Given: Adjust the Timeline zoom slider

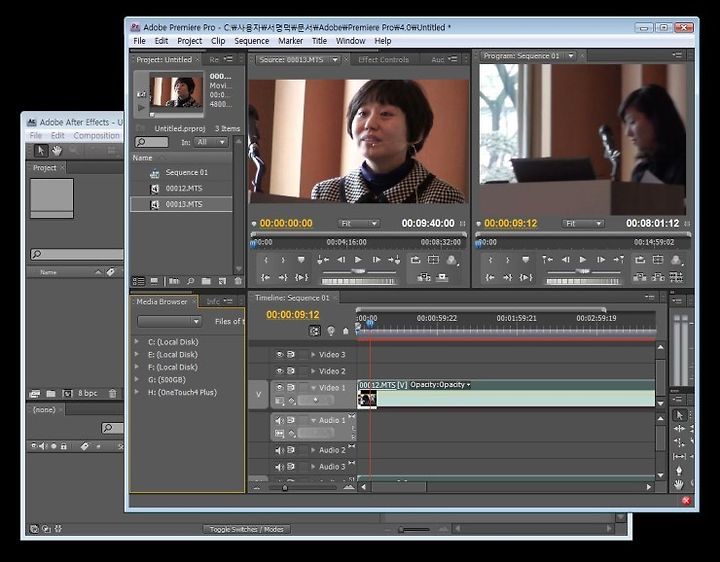Looking at the screenshot, I should [285, 488].
